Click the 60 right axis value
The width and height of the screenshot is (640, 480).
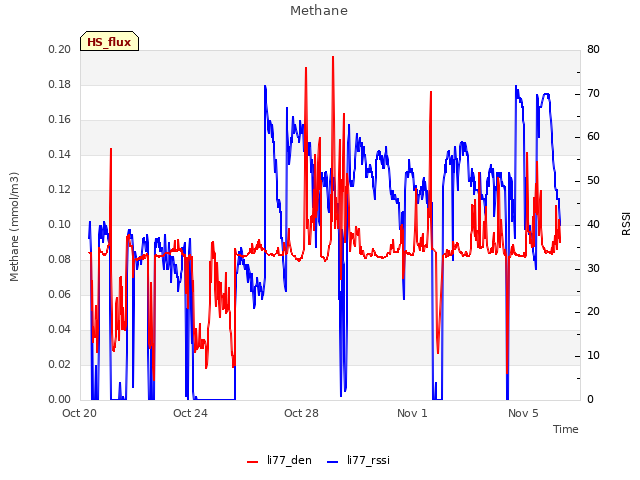(593, 137)
